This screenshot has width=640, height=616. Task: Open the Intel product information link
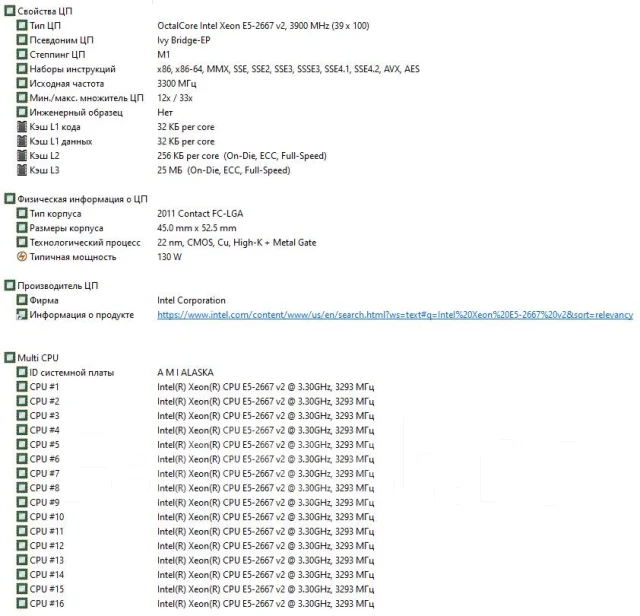395,315
